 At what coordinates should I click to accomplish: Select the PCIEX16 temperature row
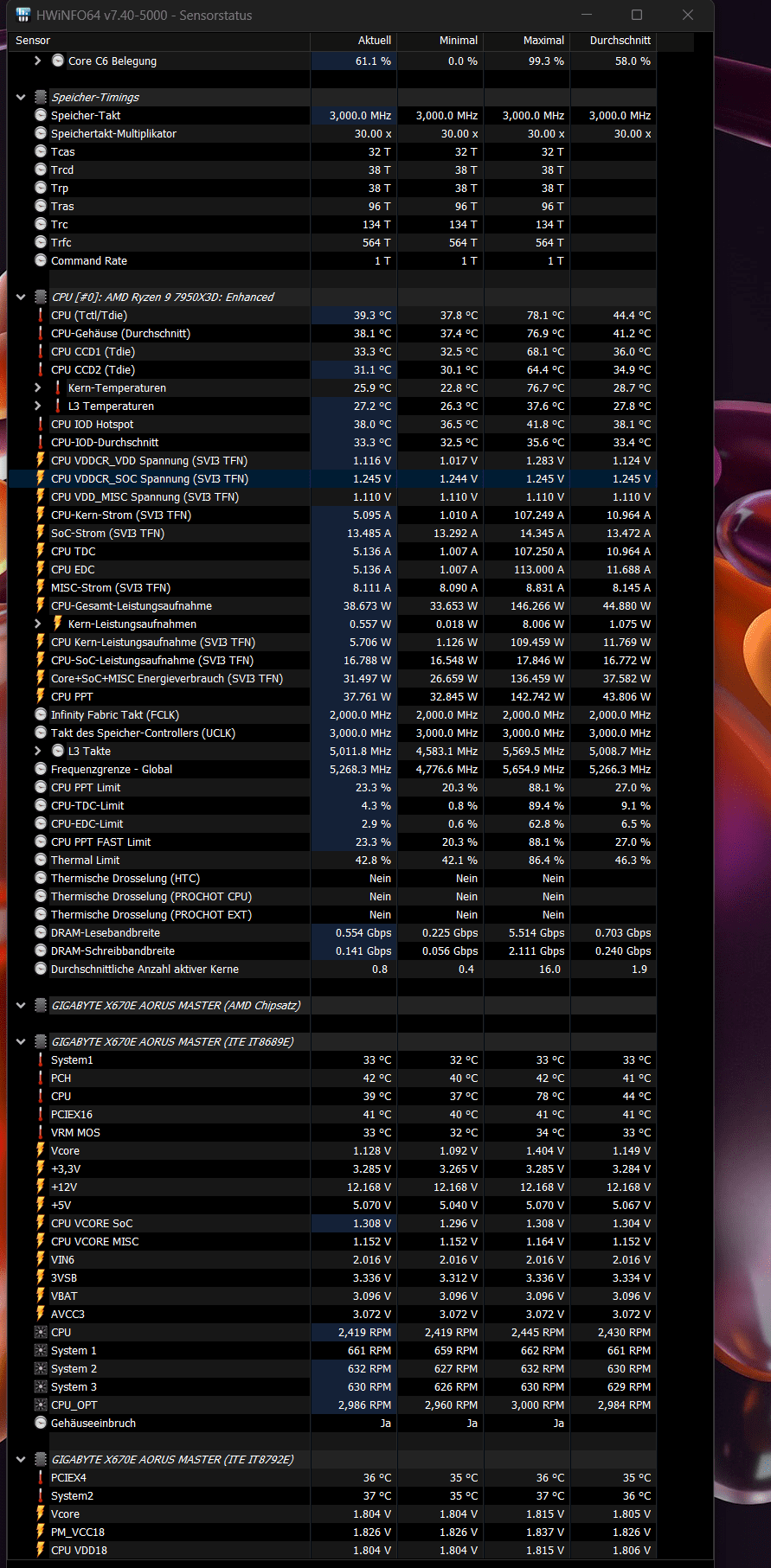coord(332,1114)
